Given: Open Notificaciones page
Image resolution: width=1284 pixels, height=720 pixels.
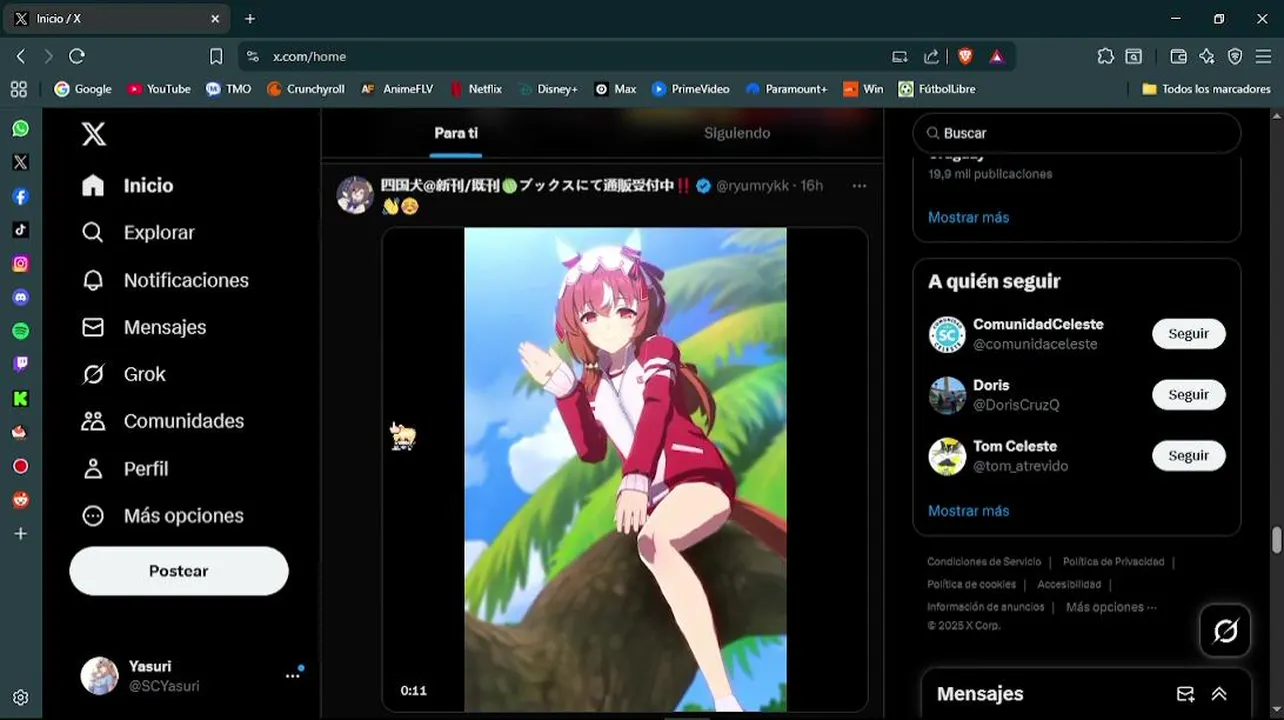Looking at the screenshot, I should click(166, 281).
